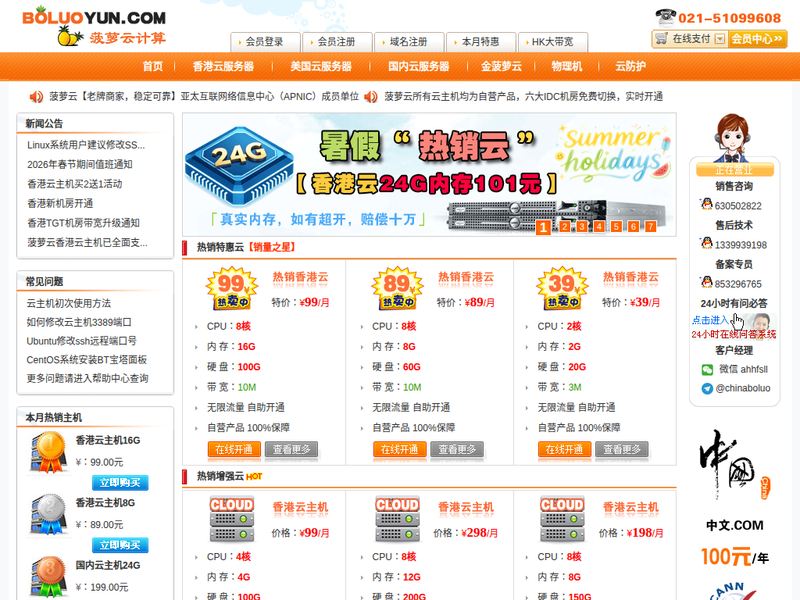800x600 pixels.
Task: Click 查看更多 for the ¥39/月 plan
Action: (621, 449)
